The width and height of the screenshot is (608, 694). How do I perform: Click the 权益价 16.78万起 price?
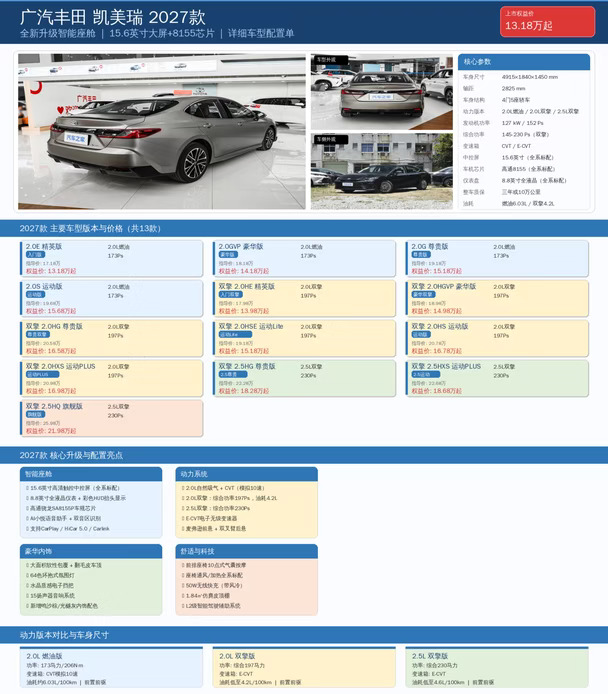(437, 351)
